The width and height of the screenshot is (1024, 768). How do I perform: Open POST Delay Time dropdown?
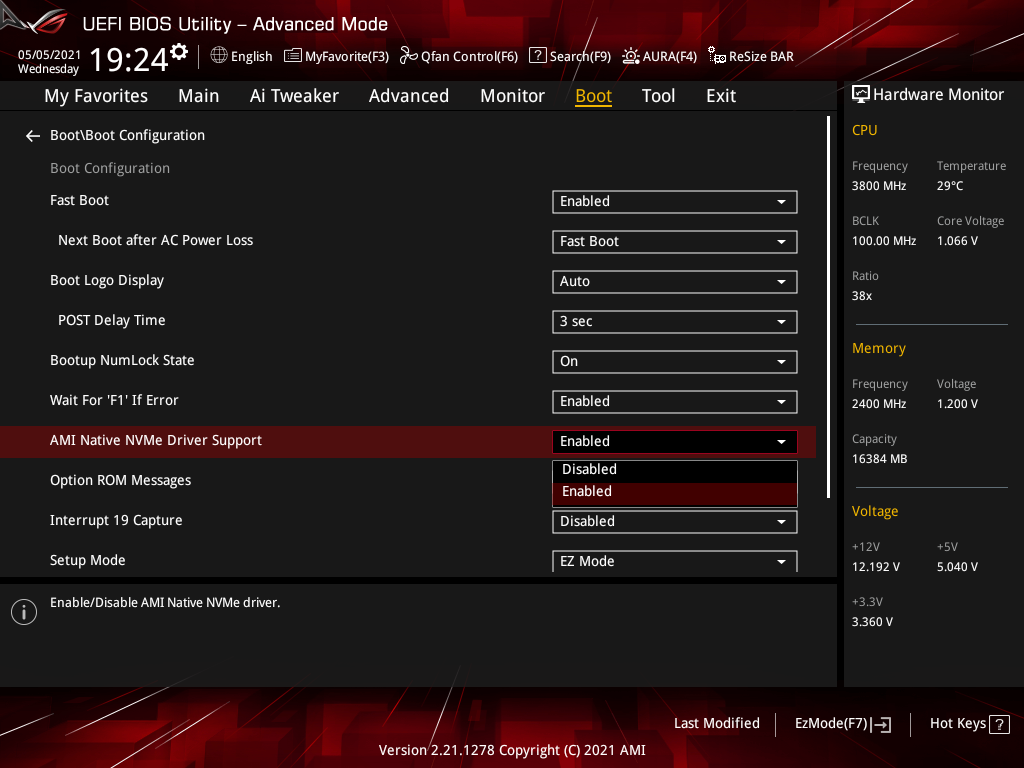click(x=675, y=321)
